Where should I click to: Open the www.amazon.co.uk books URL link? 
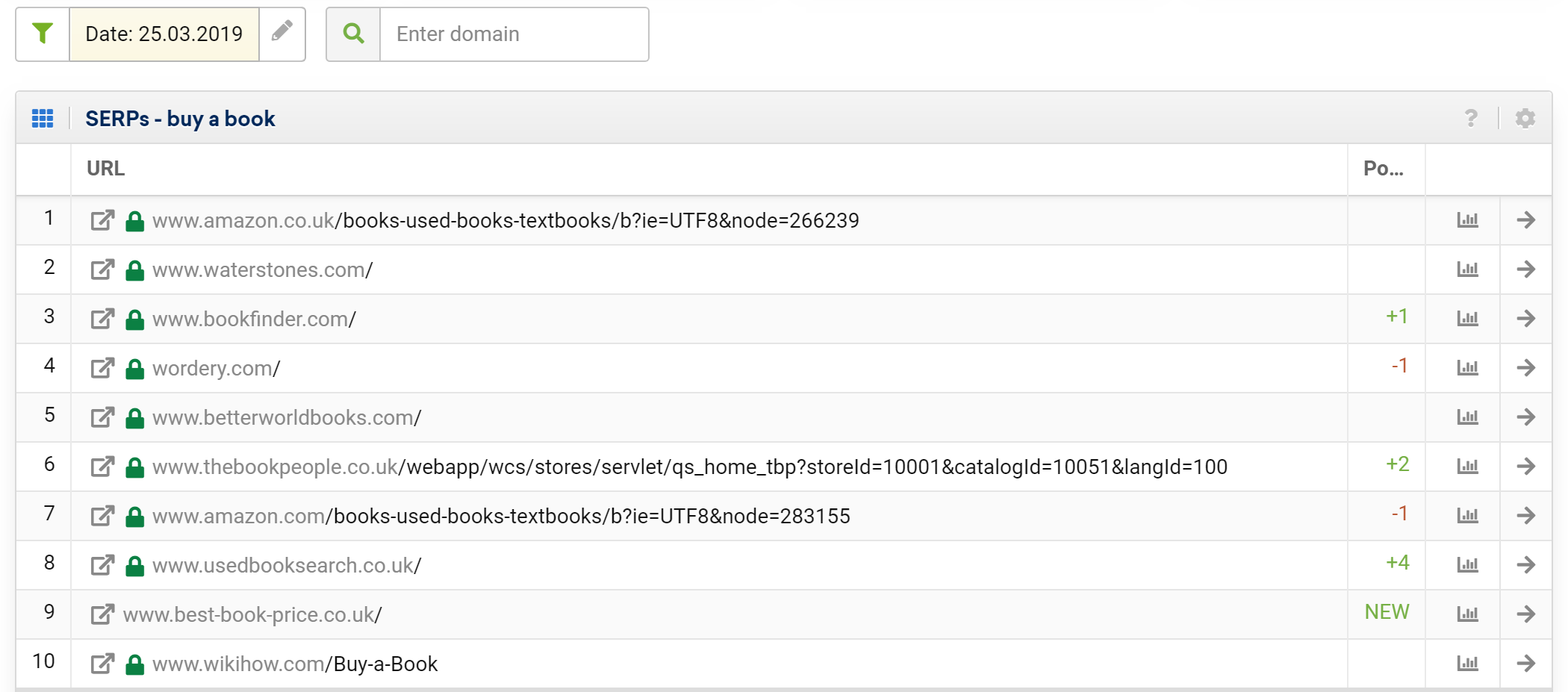(x=505, y=221)
